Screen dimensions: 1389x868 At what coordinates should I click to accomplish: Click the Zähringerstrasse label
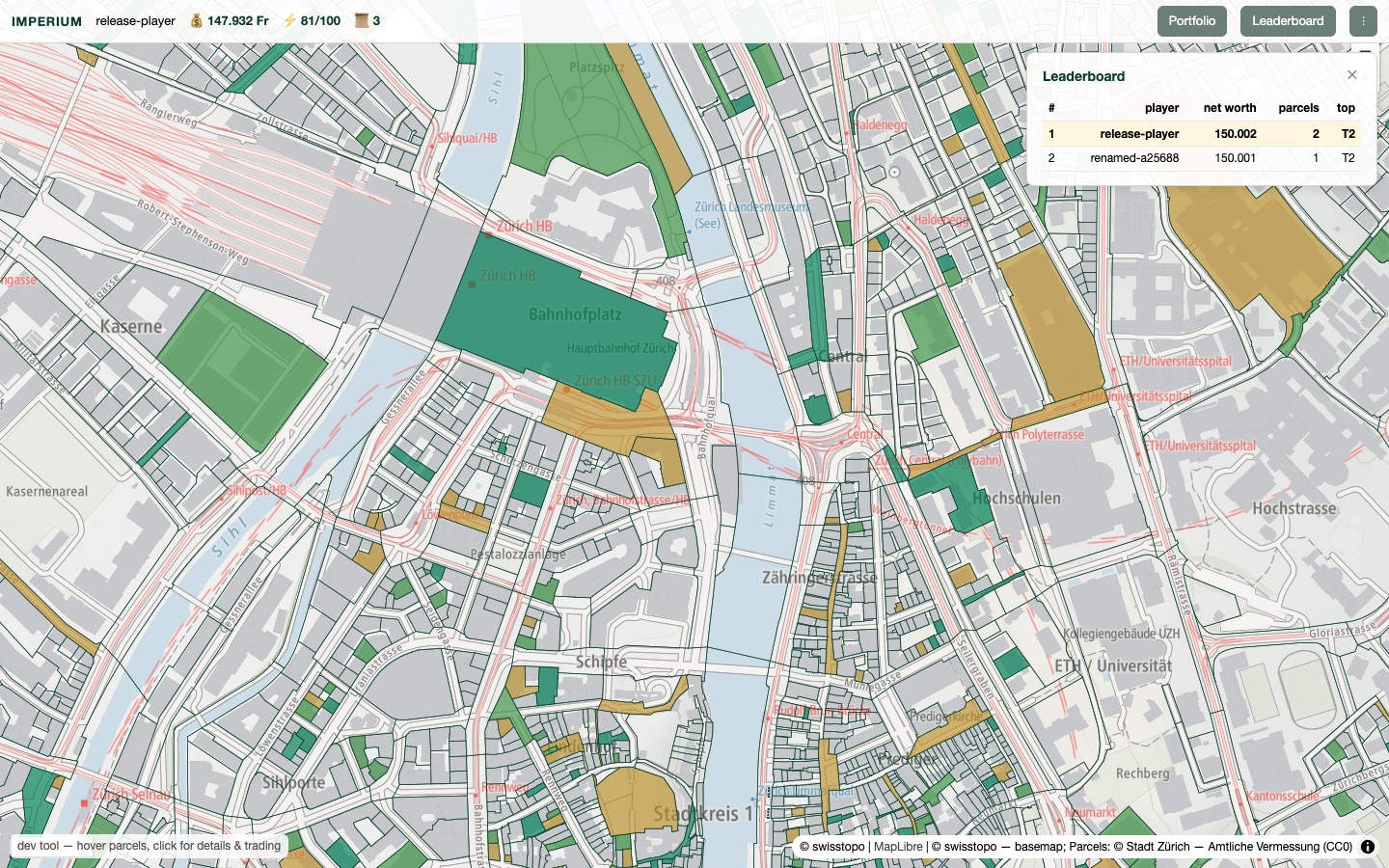coord(819,578)
